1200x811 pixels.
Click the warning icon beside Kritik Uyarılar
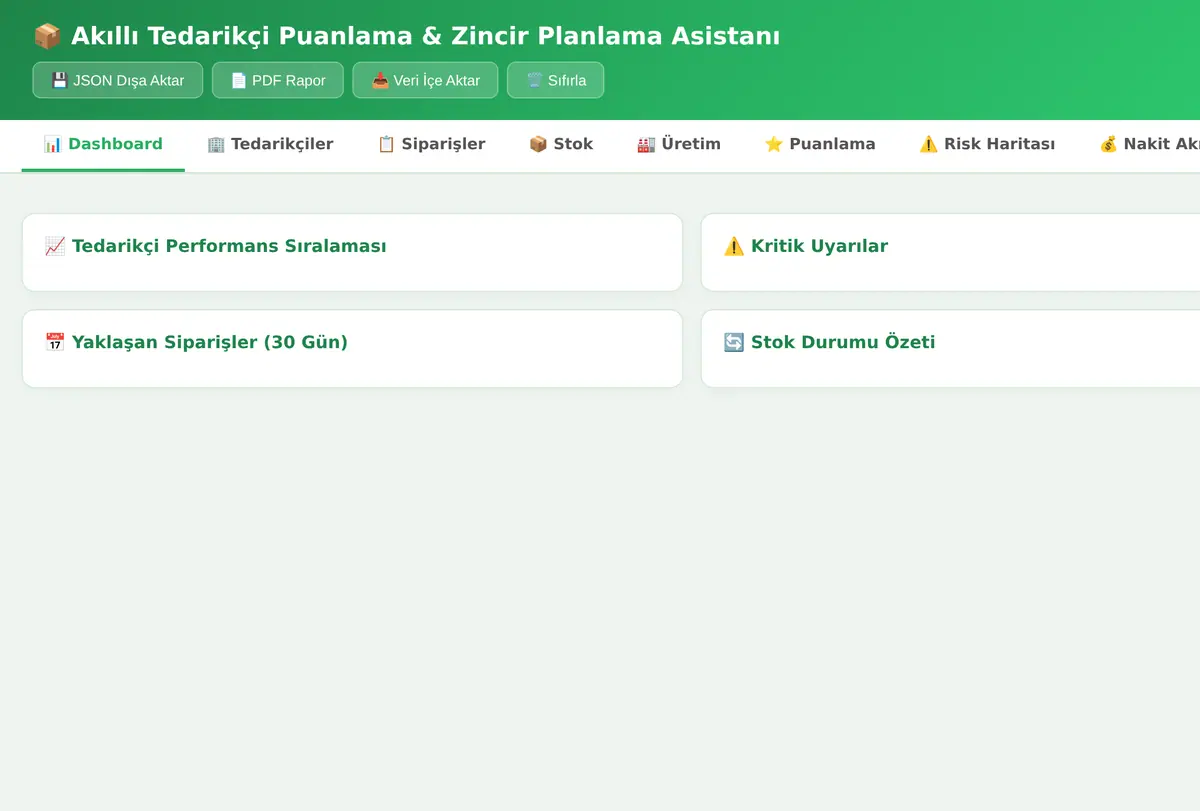[x=734, y=246]
